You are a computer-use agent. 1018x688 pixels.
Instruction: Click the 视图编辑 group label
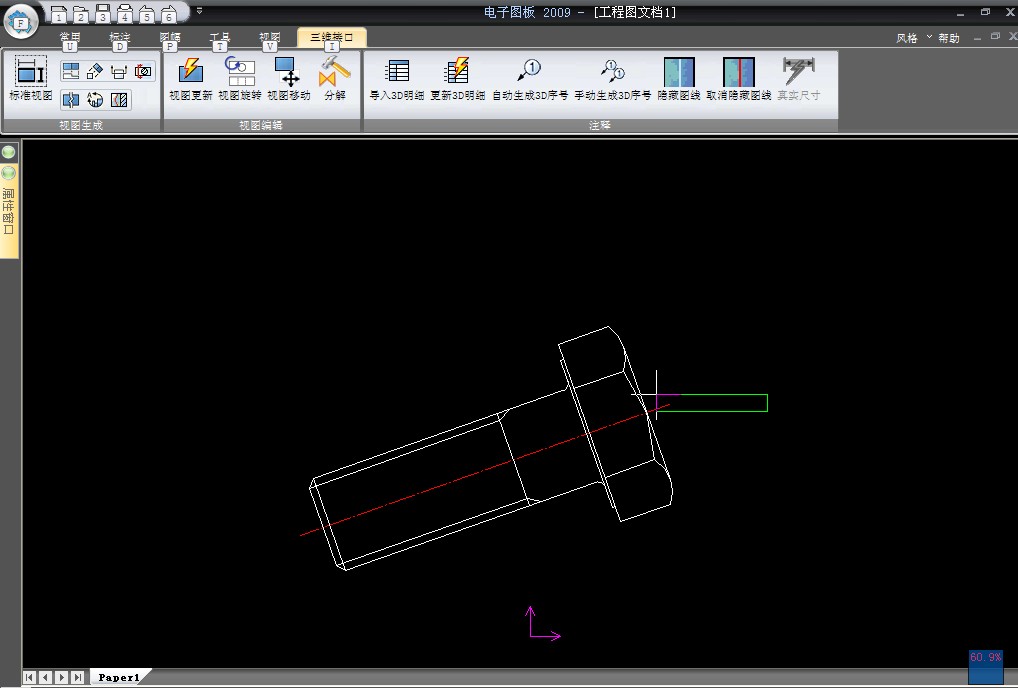pyautogui.click(x=261, y=125)
